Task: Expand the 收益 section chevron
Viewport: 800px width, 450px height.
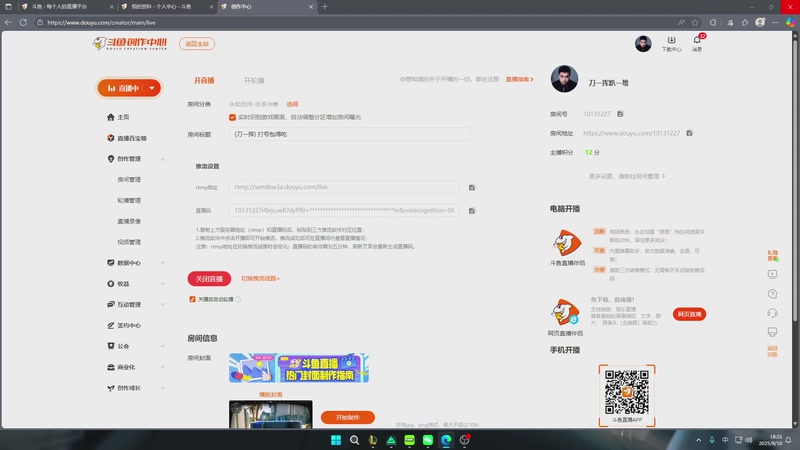Action: click(162, 284)
